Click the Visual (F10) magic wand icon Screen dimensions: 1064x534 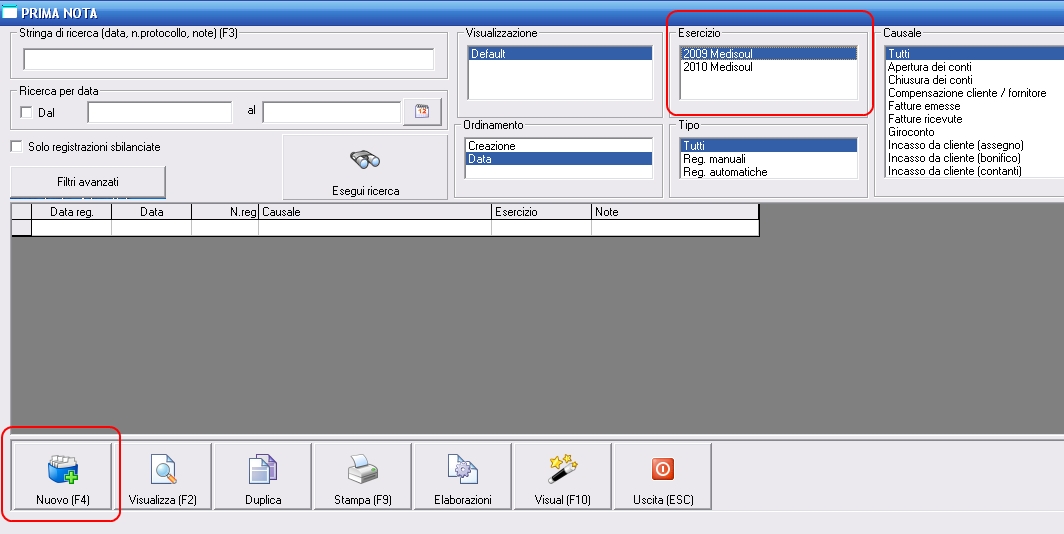tap(563, 469)
